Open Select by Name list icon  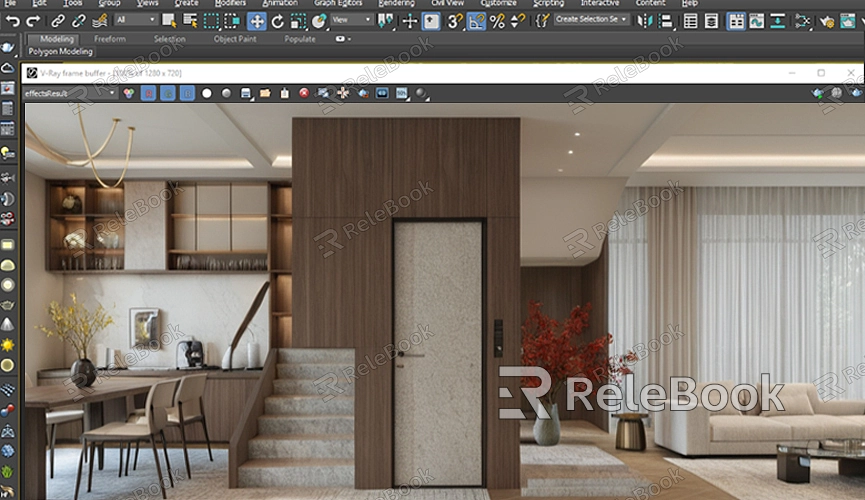190,22
